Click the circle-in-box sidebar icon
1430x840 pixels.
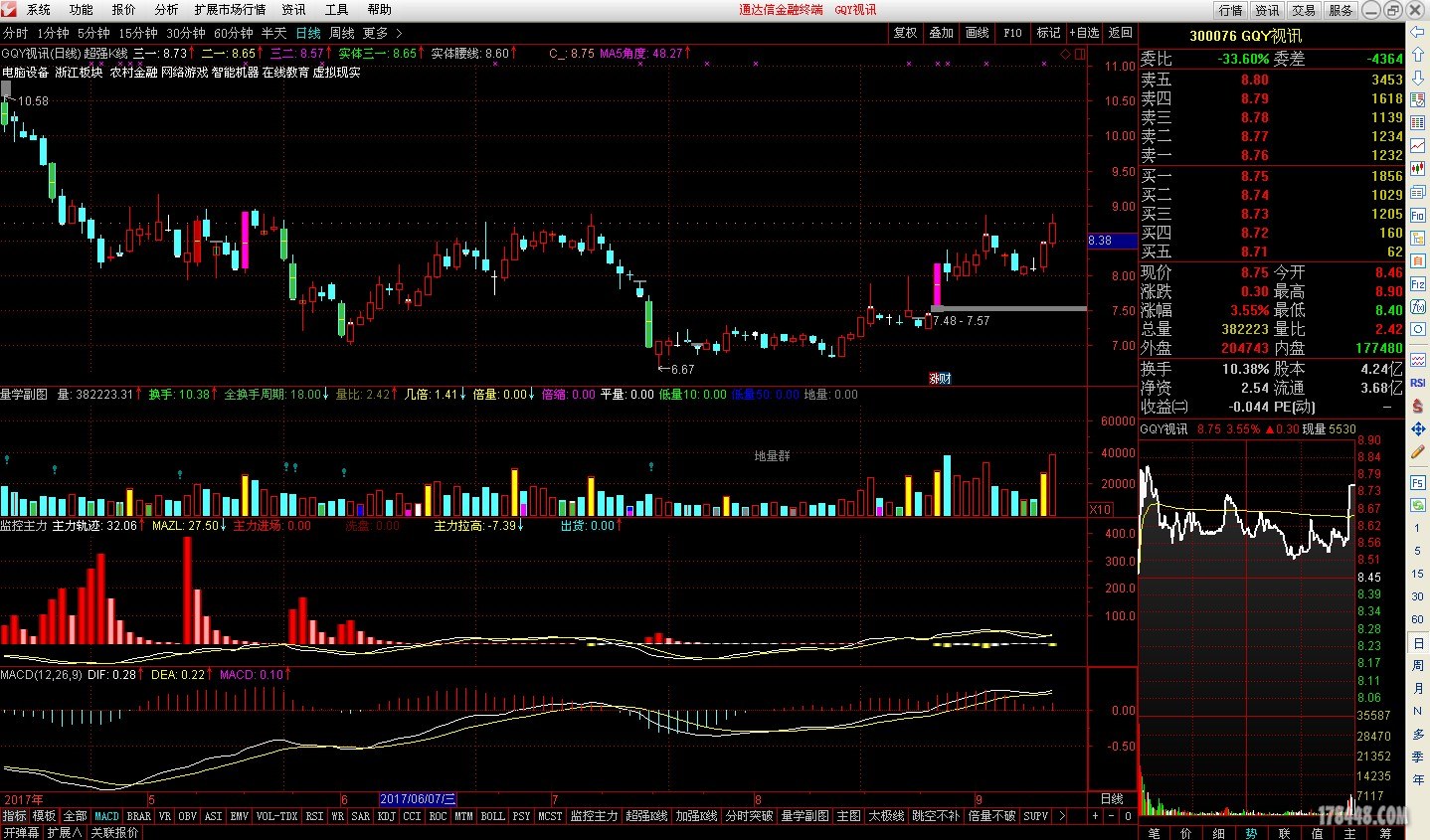(x=1418, y=330)
